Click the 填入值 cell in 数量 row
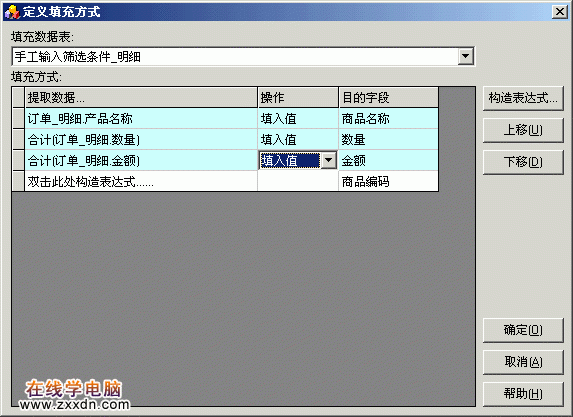The image size is (573, 417). tap(298, 139)
